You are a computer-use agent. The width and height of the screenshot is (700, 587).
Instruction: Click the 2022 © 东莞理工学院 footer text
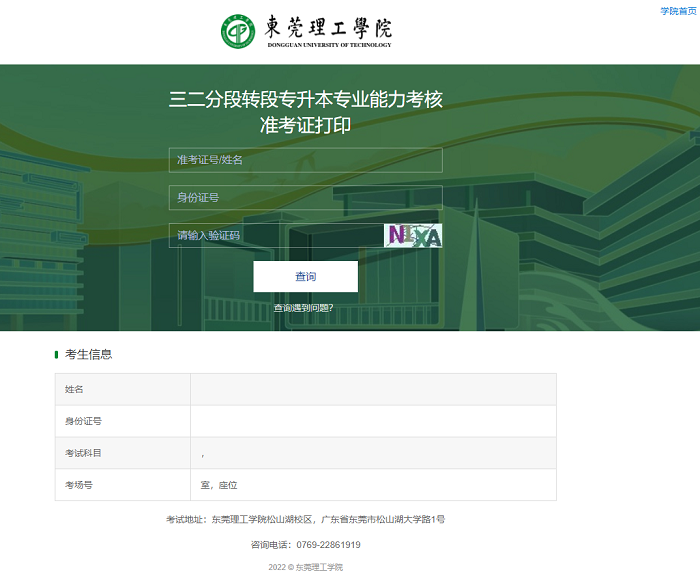[305, 567]
